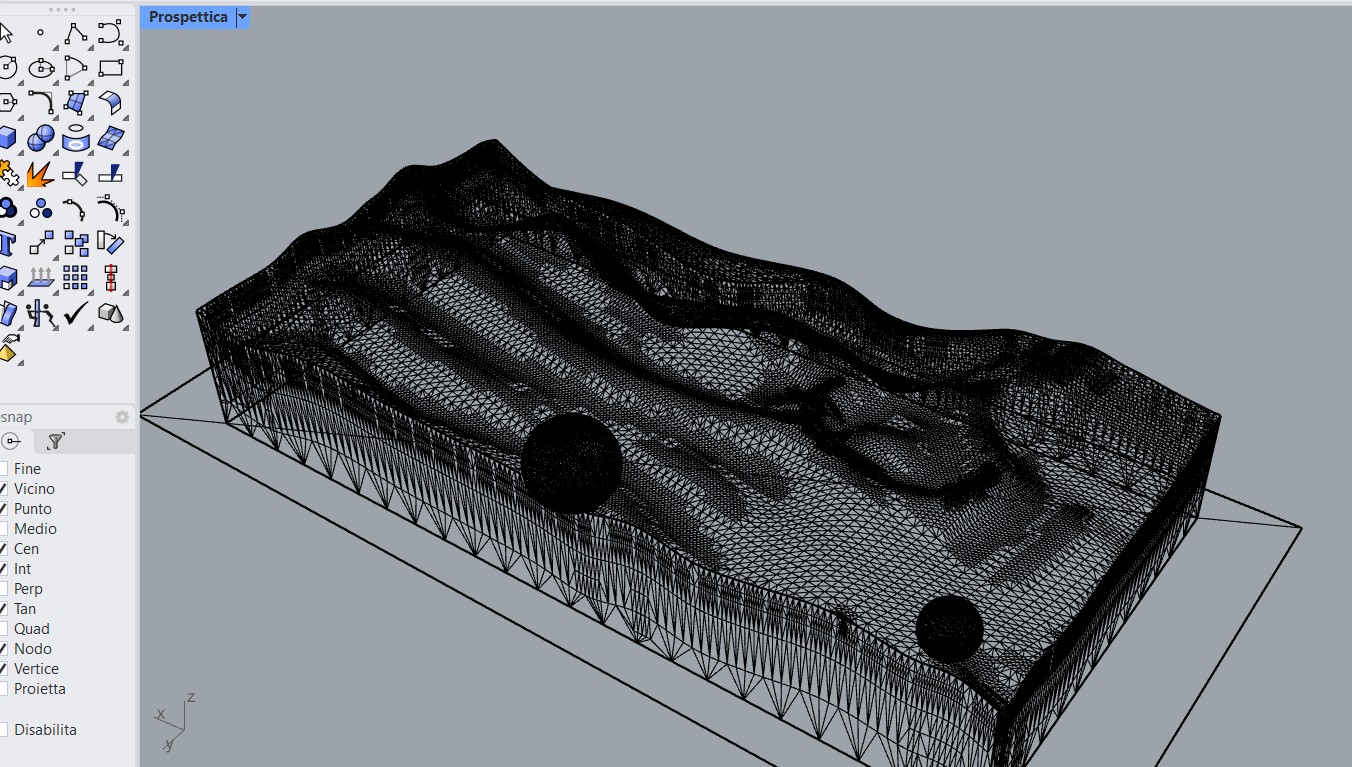Pick the Ellipse tool
This screenshot has height=767, width=1352.
[x=41, y=69]
